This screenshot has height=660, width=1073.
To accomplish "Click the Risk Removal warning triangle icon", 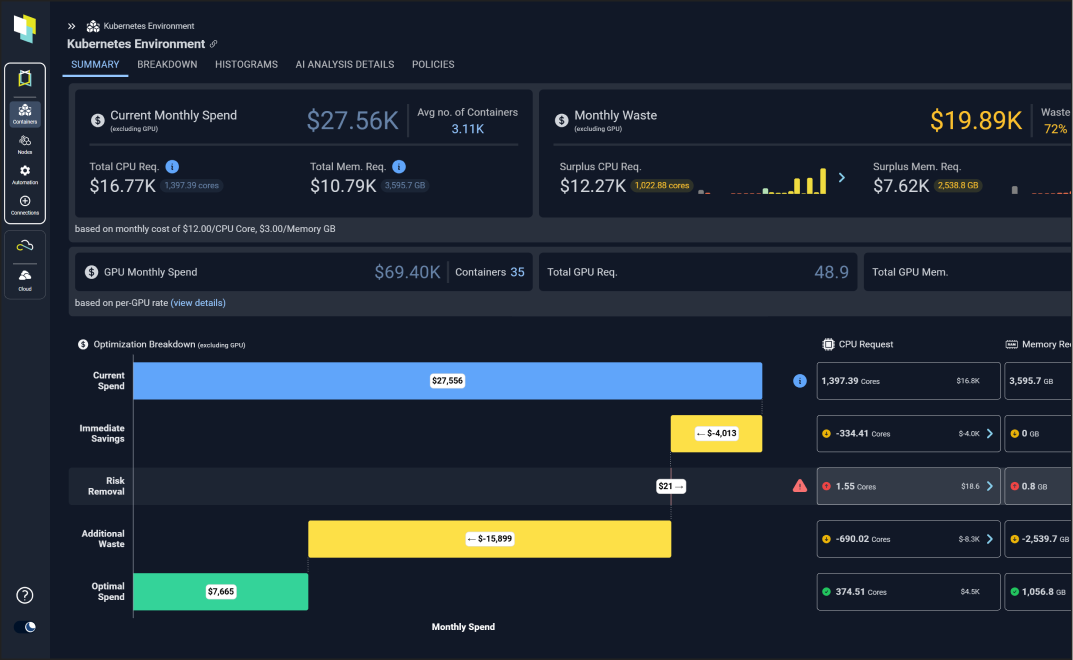I will 799,486.
